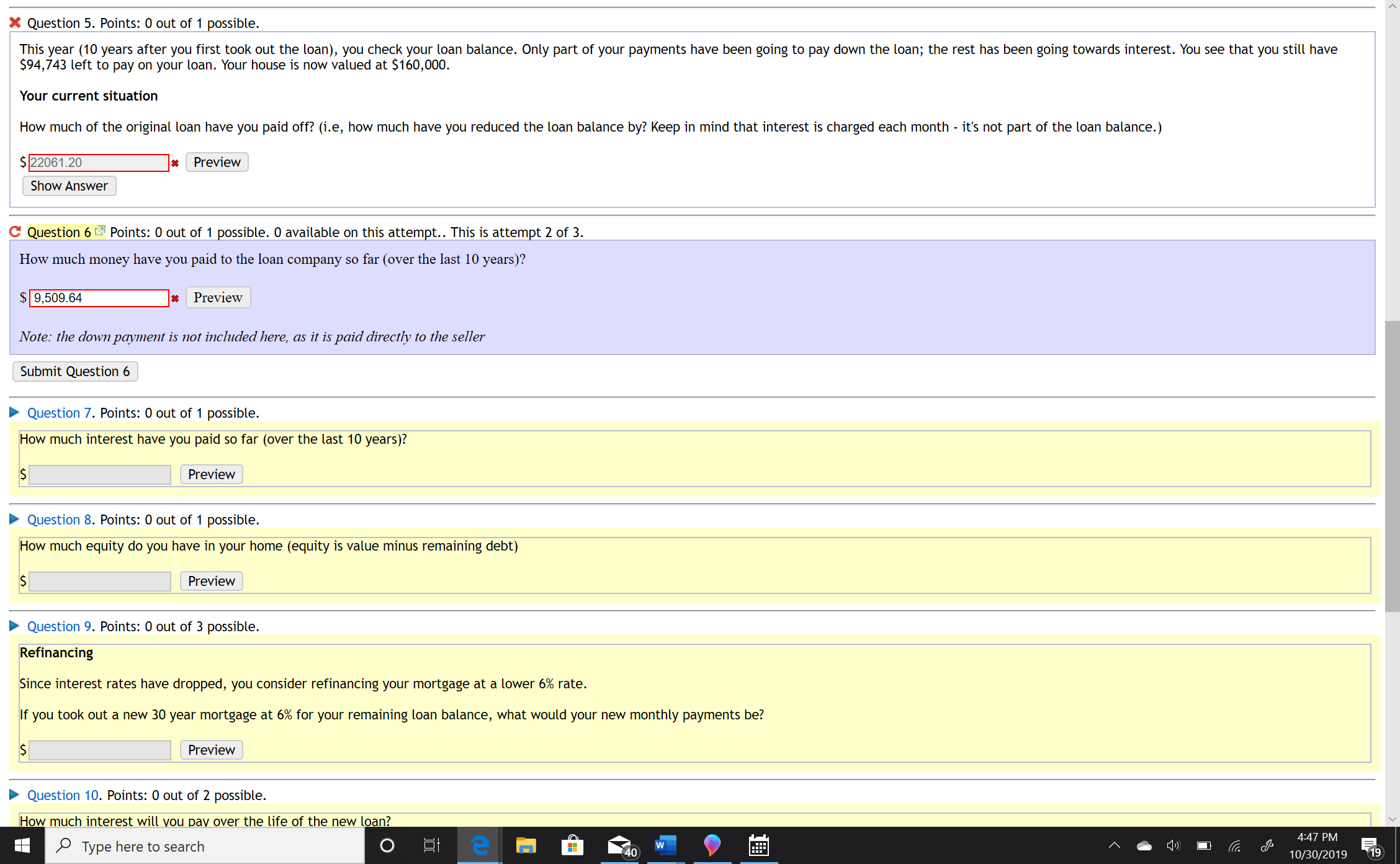Preview the Question 6 answer

coord(218,297)
